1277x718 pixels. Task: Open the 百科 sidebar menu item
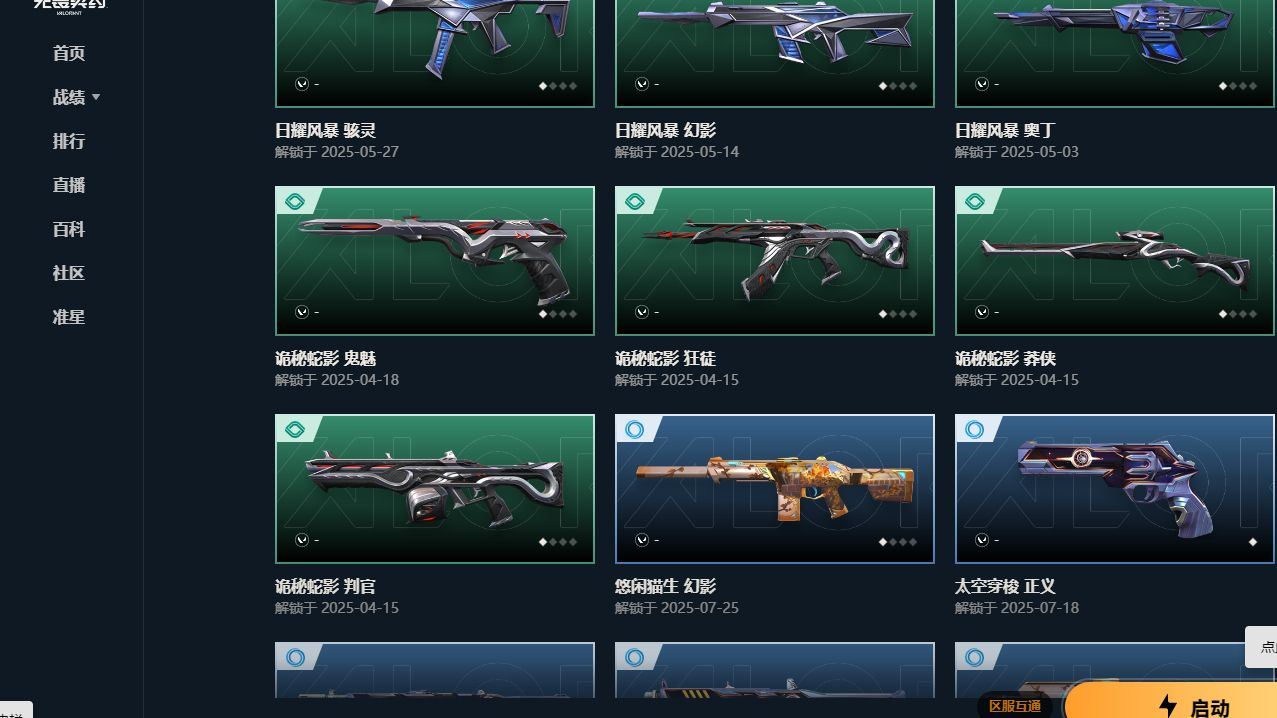coord(69,229)
